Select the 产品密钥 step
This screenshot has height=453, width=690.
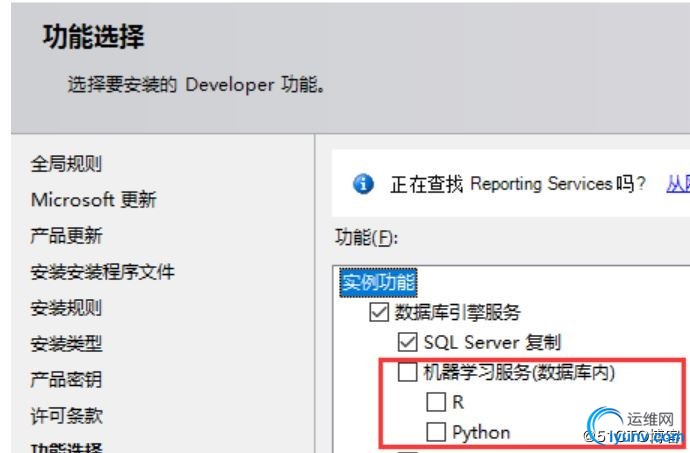66,379
